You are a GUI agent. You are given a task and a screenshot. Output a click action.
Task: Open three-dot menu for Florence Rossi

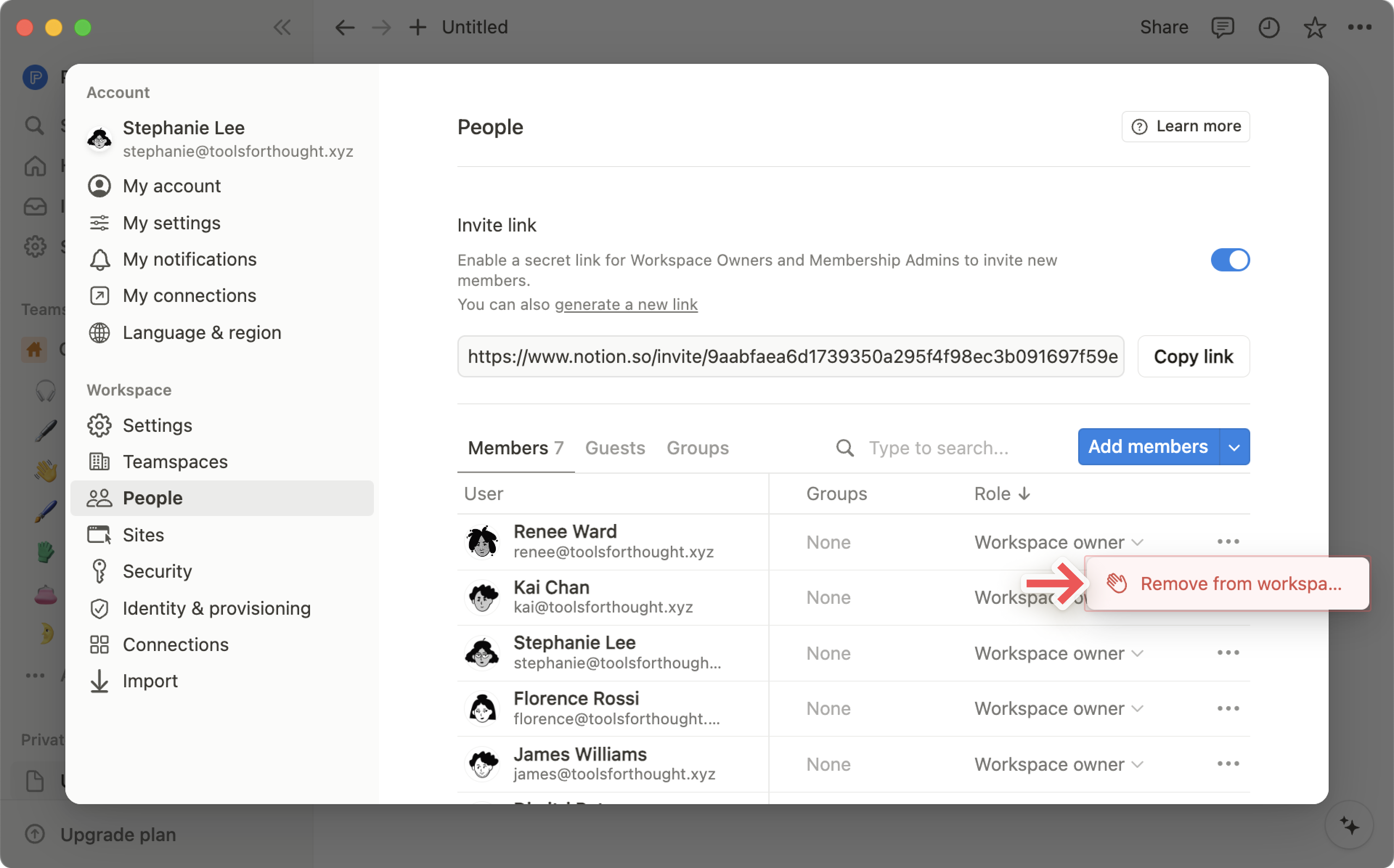(1227, 708)
